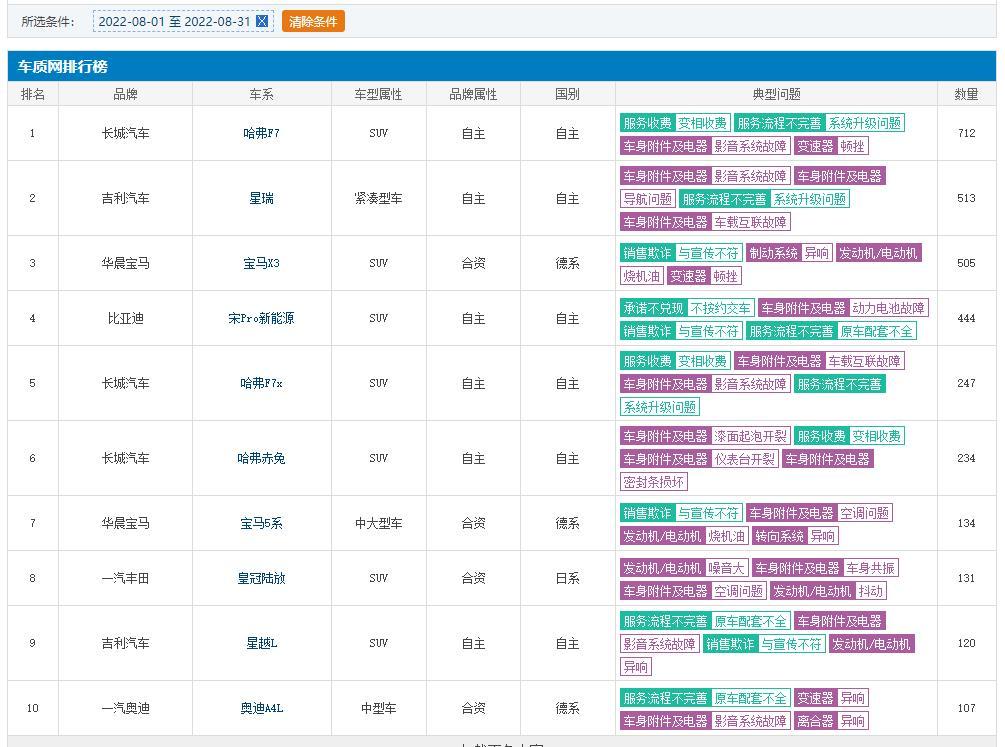Click the 247 complaint count
The height and width of the screenshot is (747, 1005).
[x=966, y=383]
